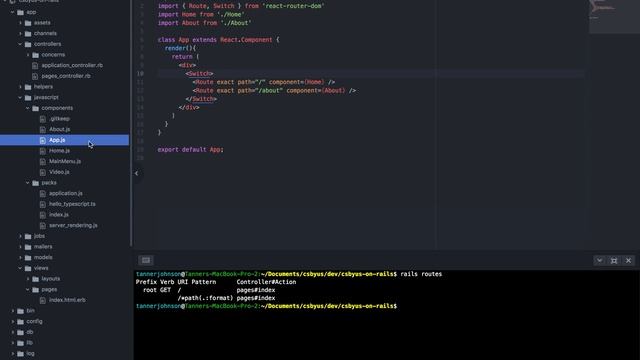This screenshot has height=360, width=640.
Task: Expand the layouts folder chevron
Action: click(x=28, y=279)
